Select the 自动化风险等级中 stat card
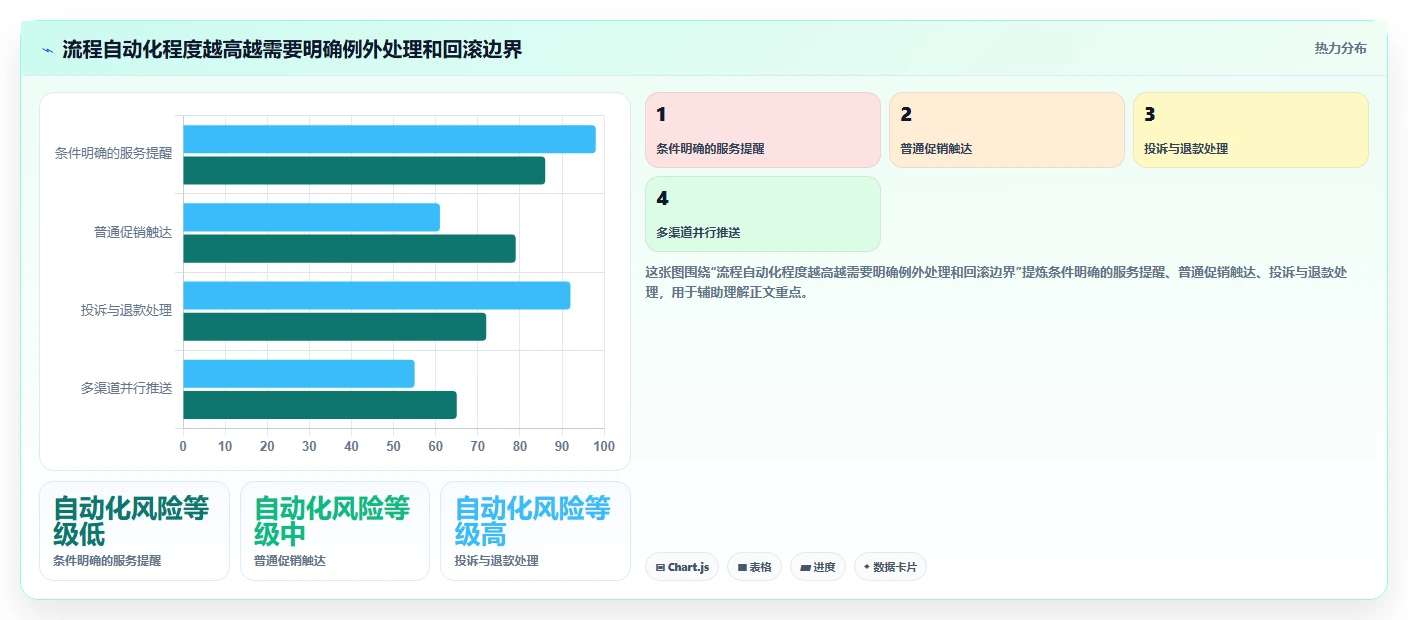 click(335, 531)
